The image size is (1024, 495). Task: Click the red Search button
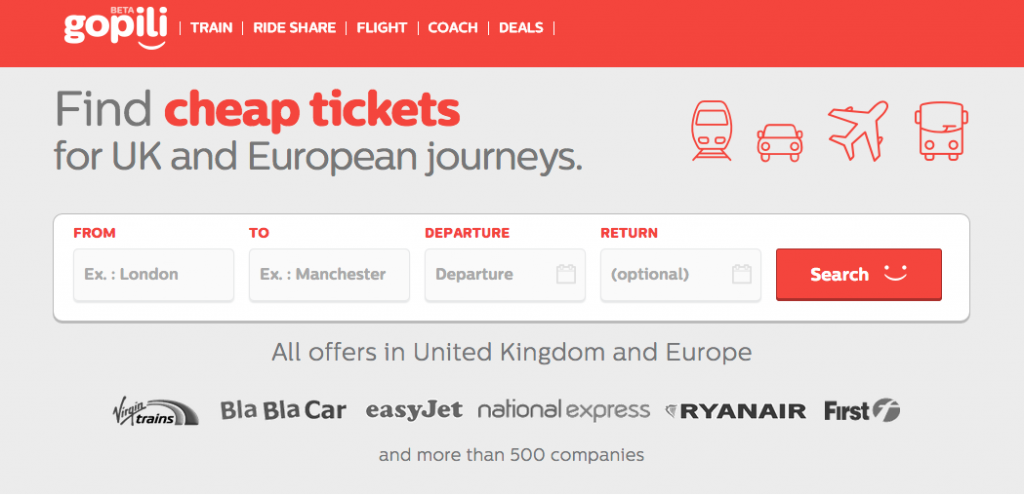point(859,274)
